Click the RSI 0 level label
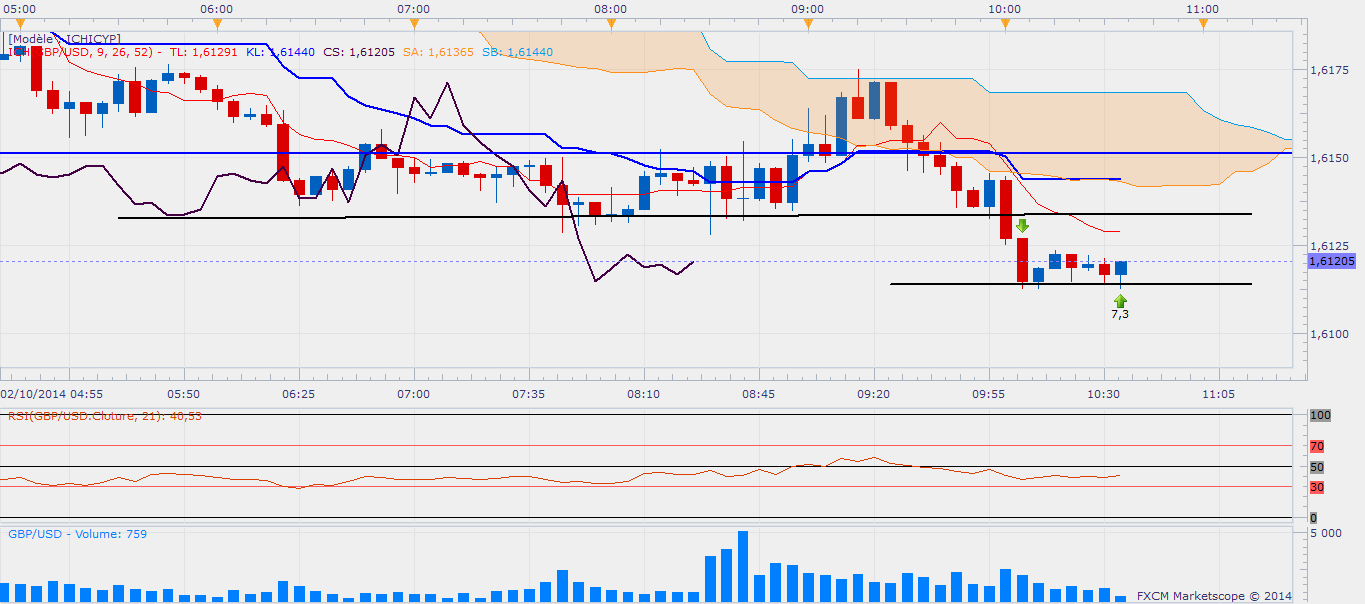 (x=1313, y=518)
